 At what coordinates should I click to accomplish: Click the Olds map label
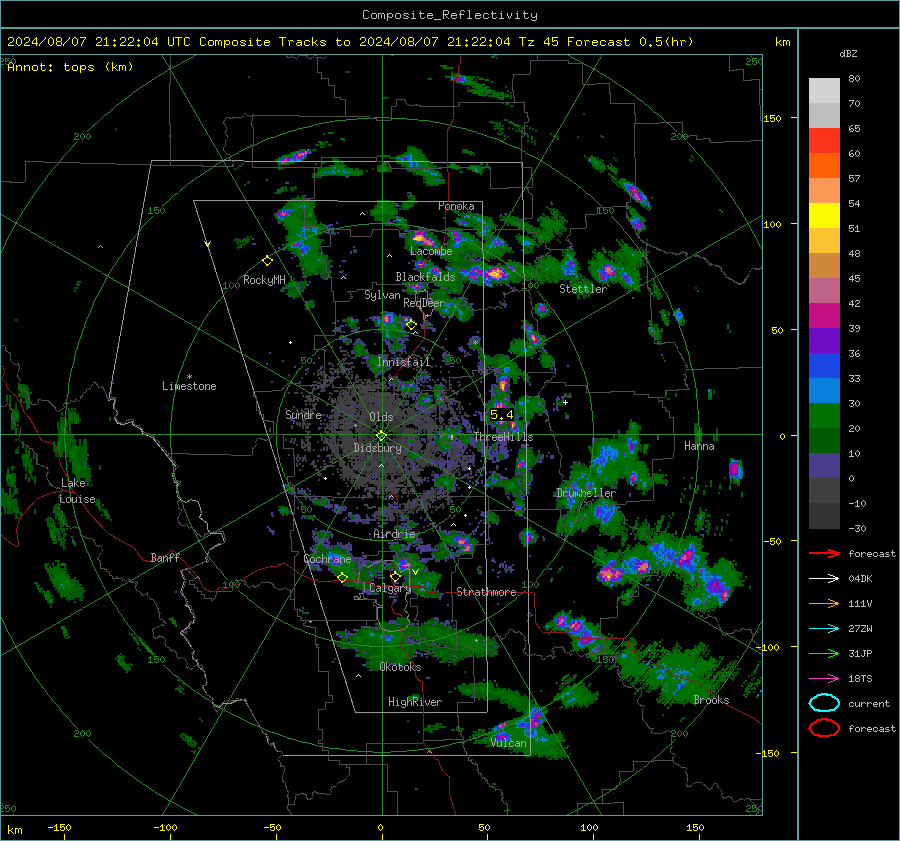381,417
